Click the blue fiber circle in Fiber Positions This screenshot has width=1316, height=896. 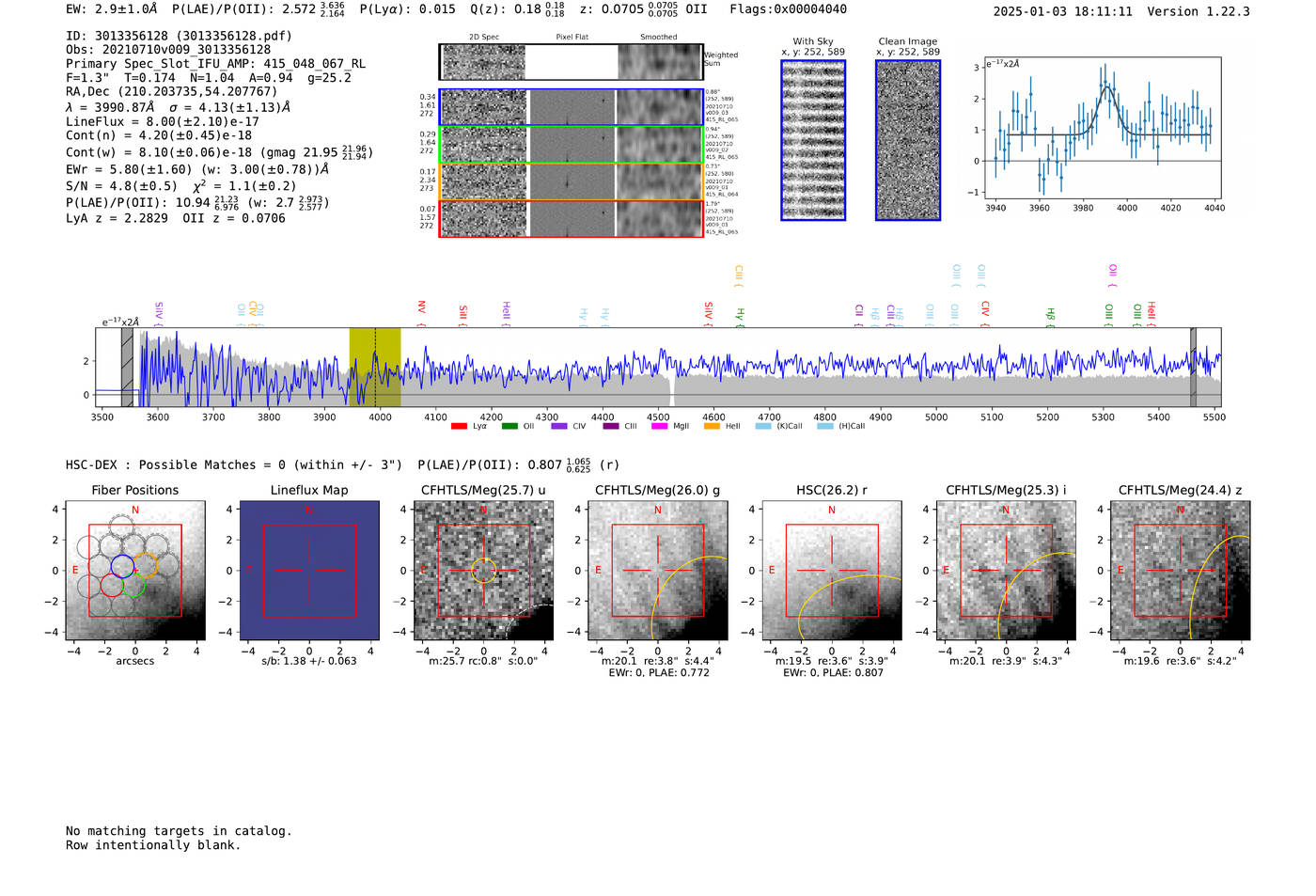coord(122,566)
